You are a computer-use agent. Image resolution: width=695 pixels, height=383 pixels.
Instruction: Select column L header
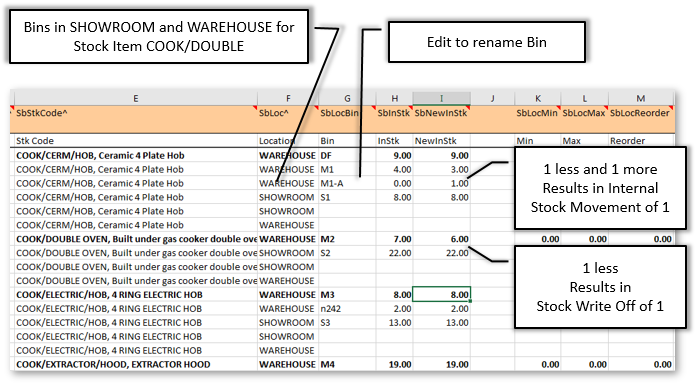point(585,98)
